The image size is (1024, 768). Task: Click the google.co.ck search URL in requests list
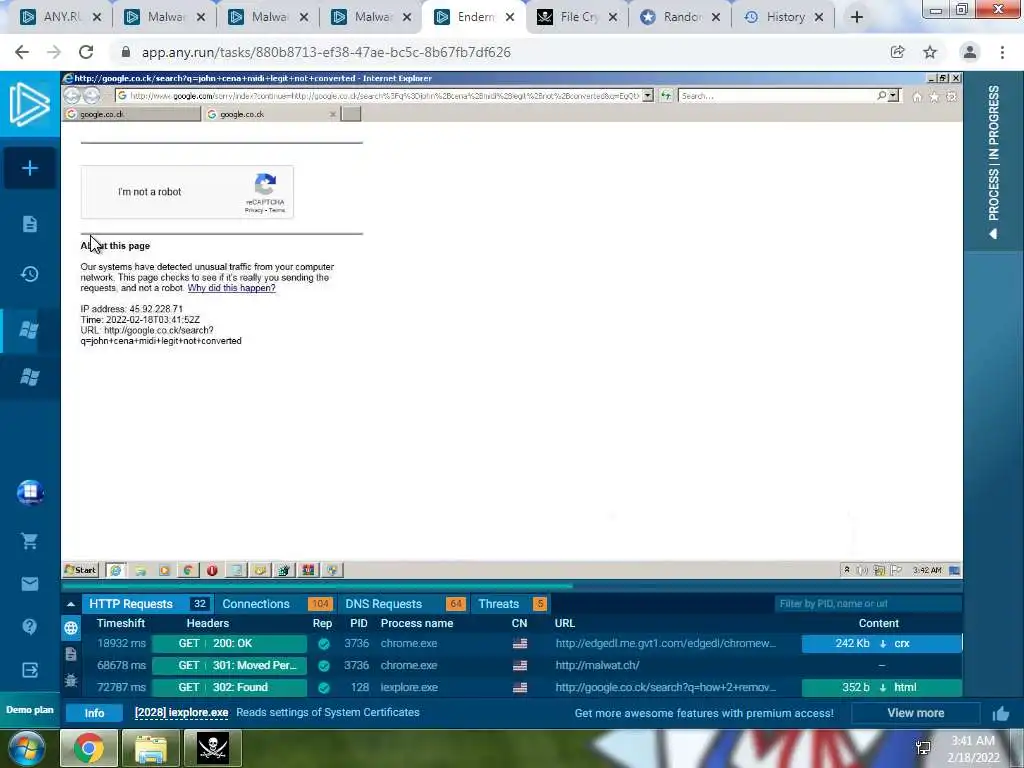[665, 687]
